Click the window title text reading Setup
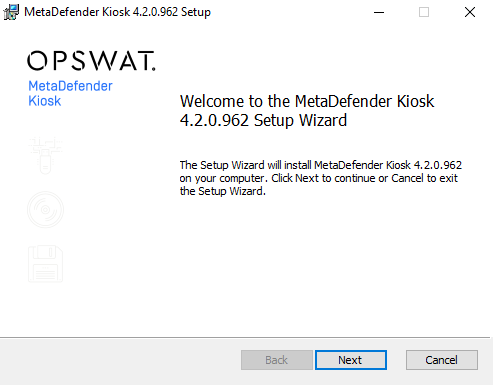Screen dimensions: 493x385 click(x=196, y=12)
